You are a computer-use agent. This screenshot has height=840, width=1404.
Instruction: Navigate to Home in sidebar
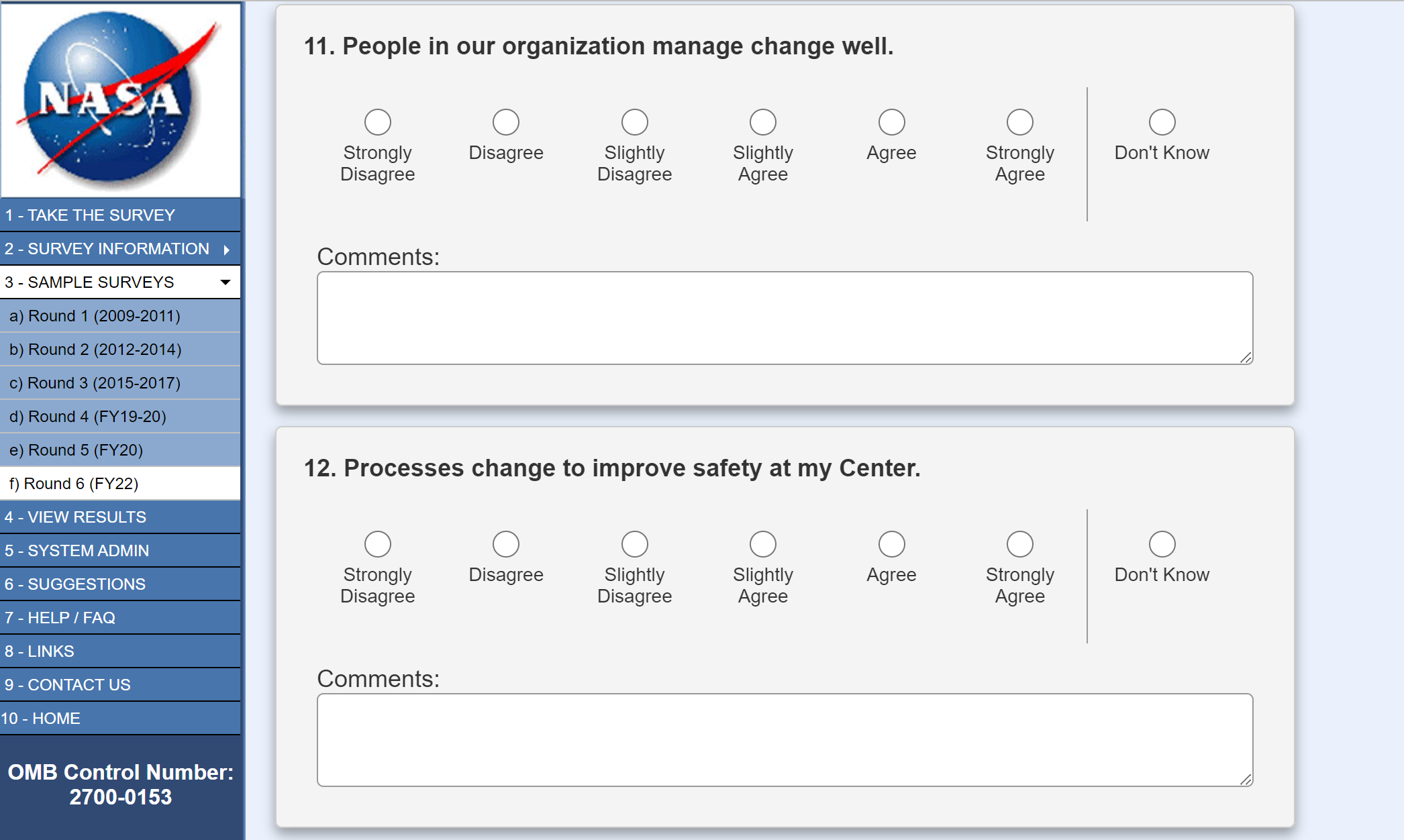point(41,719)
